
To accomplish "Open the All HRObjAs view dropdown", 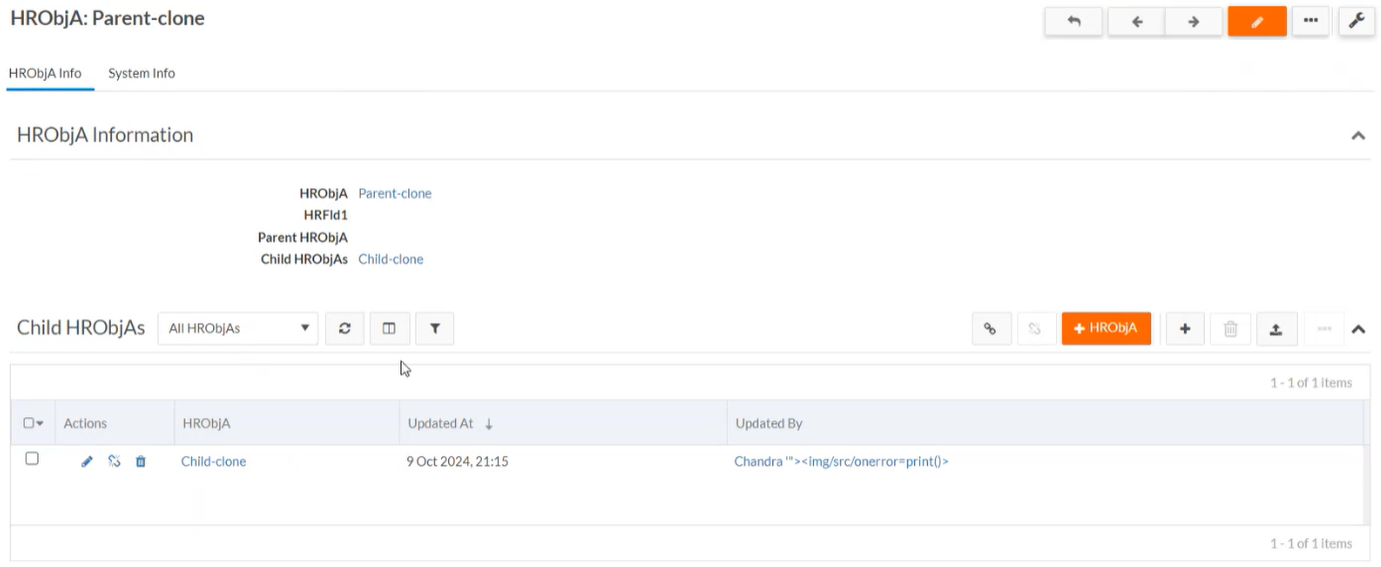I will click(x=237, y=328).
